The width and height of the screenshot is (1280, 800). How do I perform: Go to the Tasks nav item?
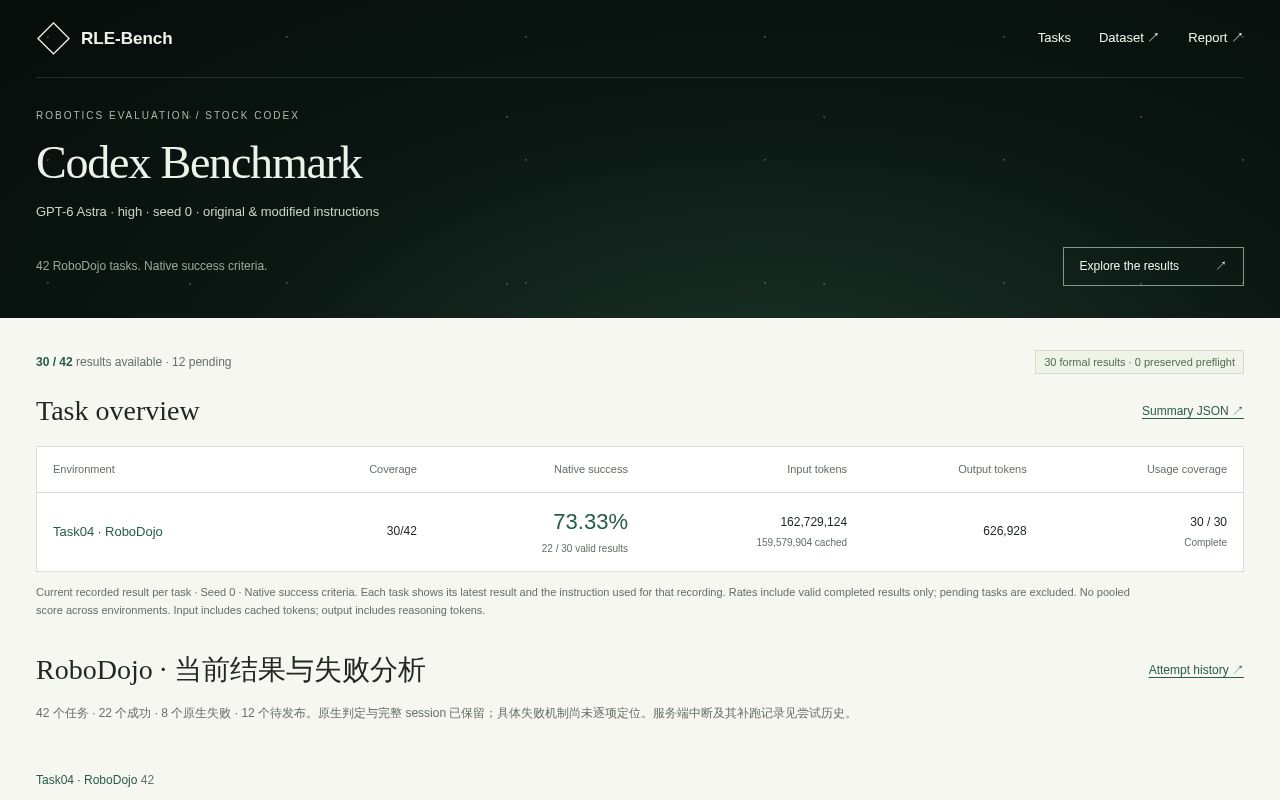point(1054,38)
